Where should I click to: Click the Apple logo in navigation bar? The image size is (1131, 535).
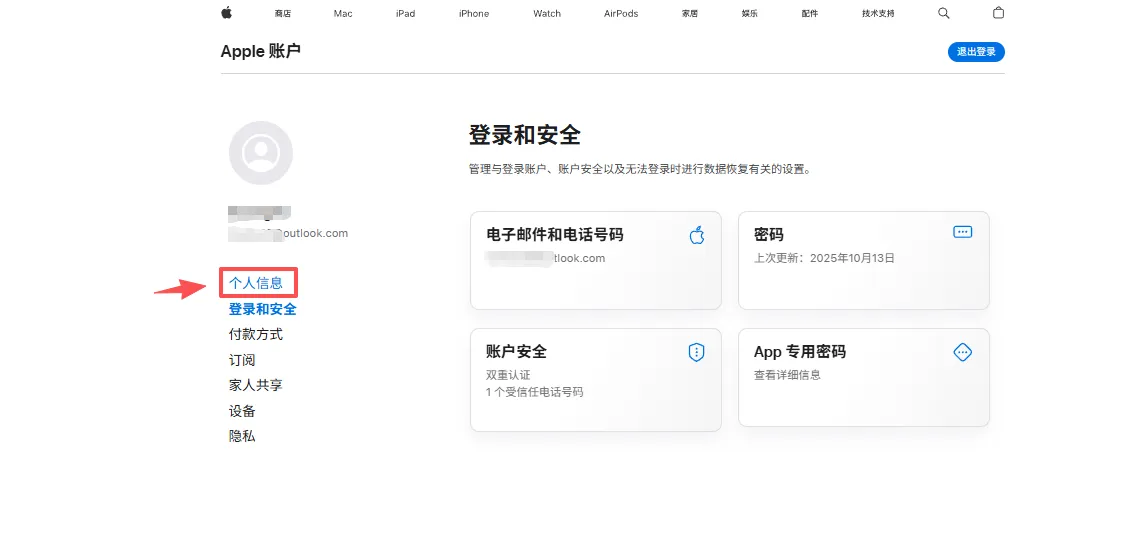[226, 13]
